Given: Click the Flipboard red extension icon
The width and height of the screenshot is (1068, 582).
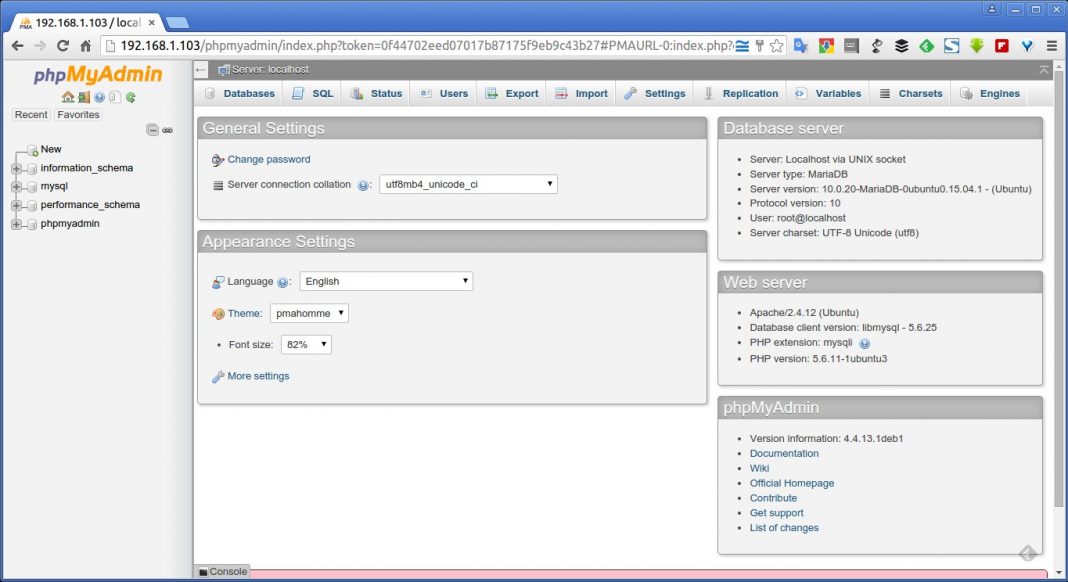Looking at the screenshot, I should (x=1001, y=46).
